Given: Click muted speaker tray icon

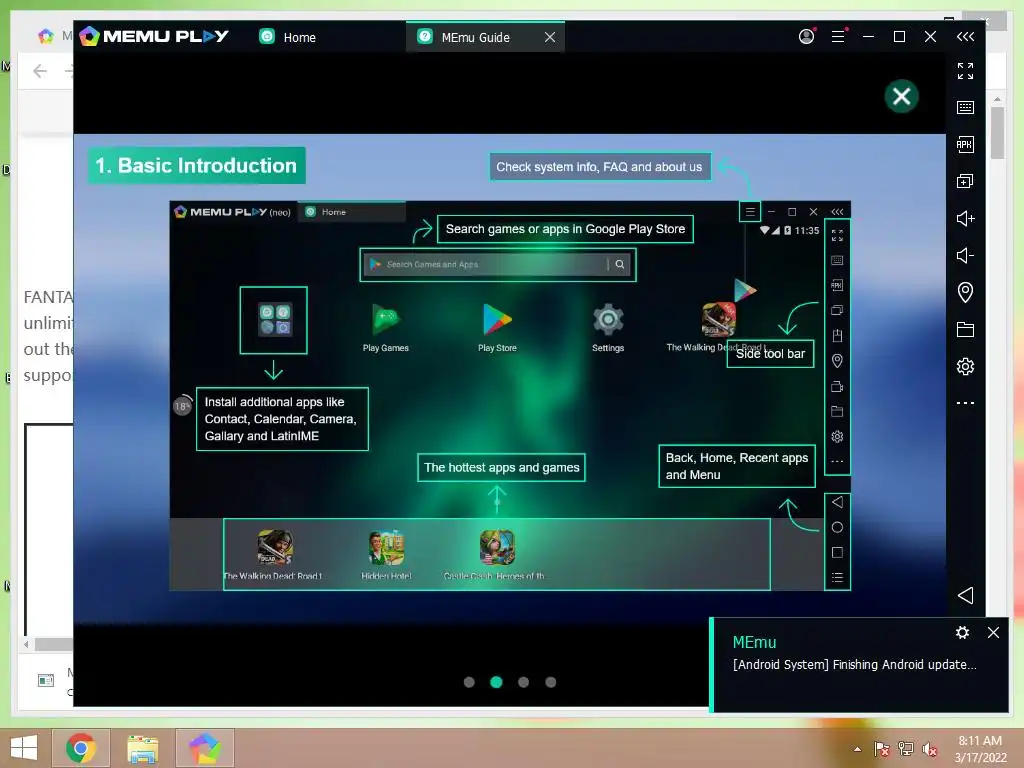Looking at the screenshot, I should [929, 749].
